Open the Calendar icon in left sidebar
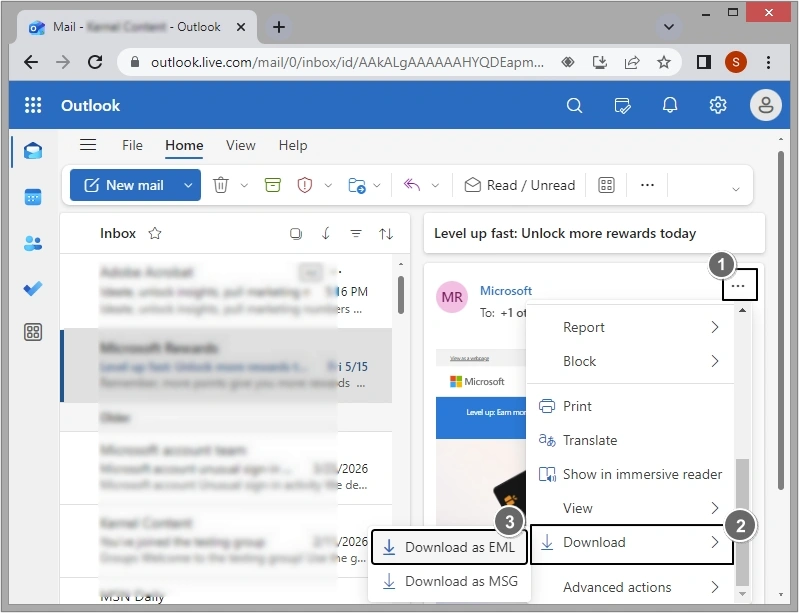This screenshot has width=799, height=613. pyautogui.click(x=33, y=197)
